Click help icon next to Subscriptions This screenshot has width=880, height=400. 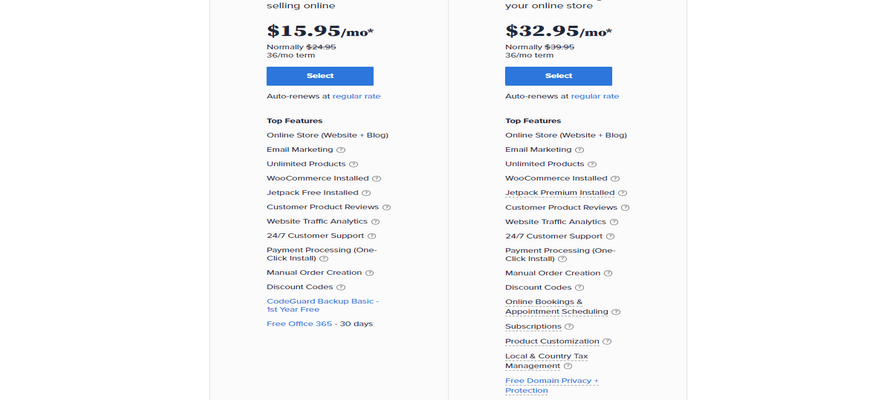coord(569,327)
